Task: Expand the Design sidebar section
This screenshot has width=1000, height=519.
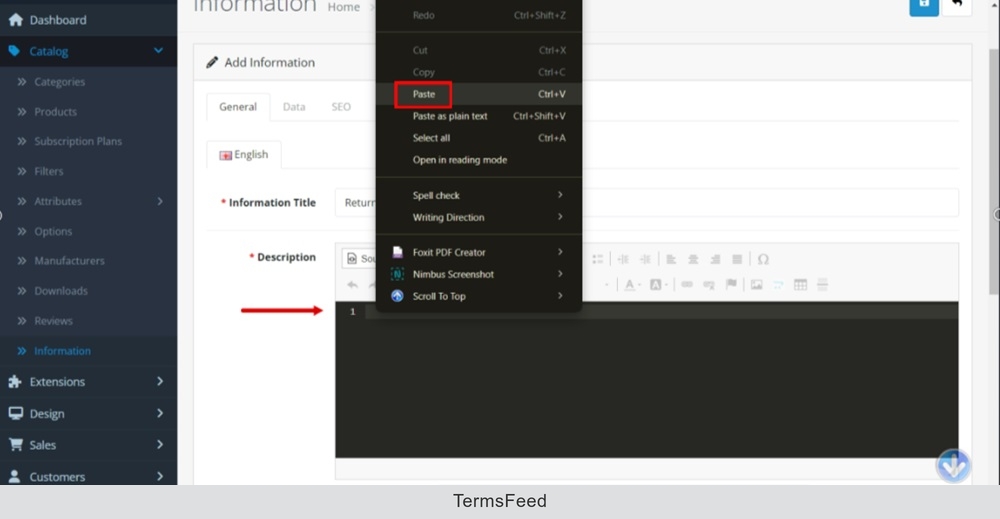Action: 89,413
